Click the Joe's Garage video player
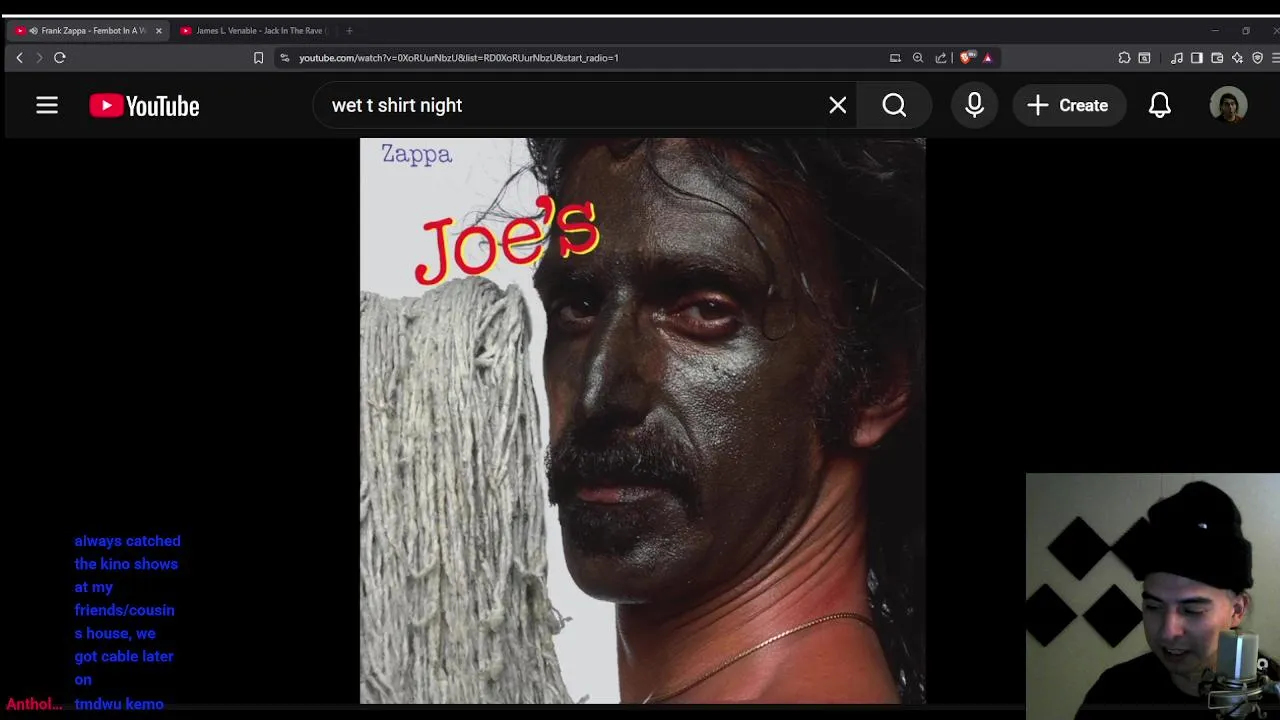 642,421
